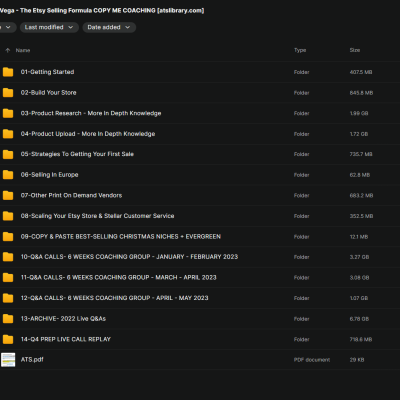Open the 01-Getting Started folder icon
This screenshot has width=400, height=400.
8,72
